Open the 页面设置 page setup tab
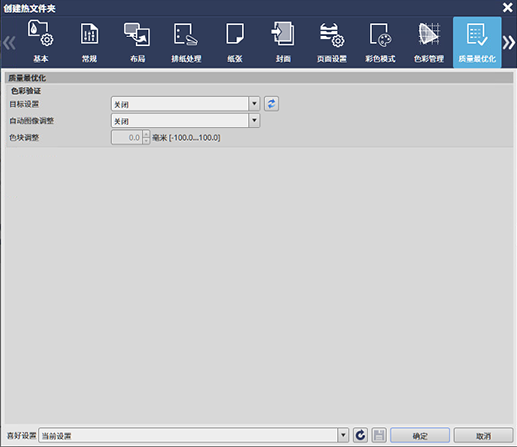Viewport: 517px width, 447px height. (x=332, y=42)
